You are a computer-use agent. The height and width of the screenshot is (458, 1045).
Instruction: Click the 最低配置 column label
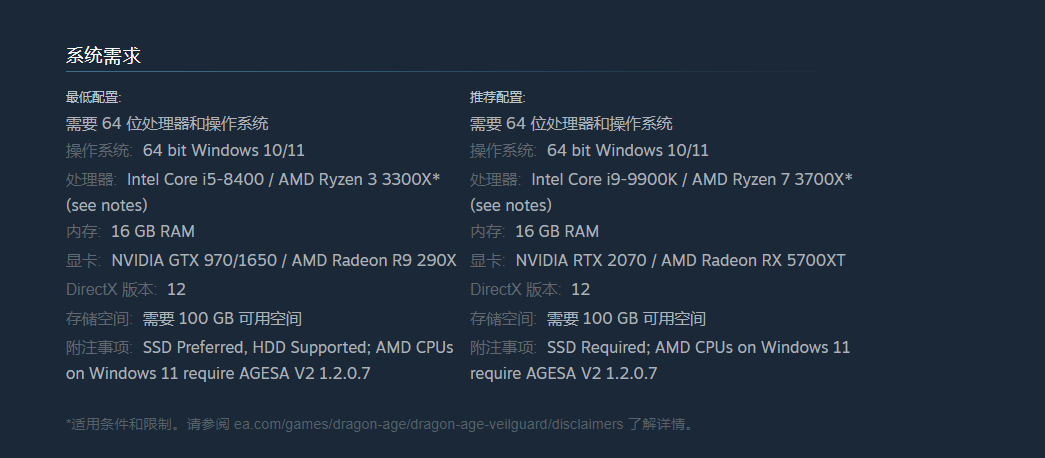(93, 97)
